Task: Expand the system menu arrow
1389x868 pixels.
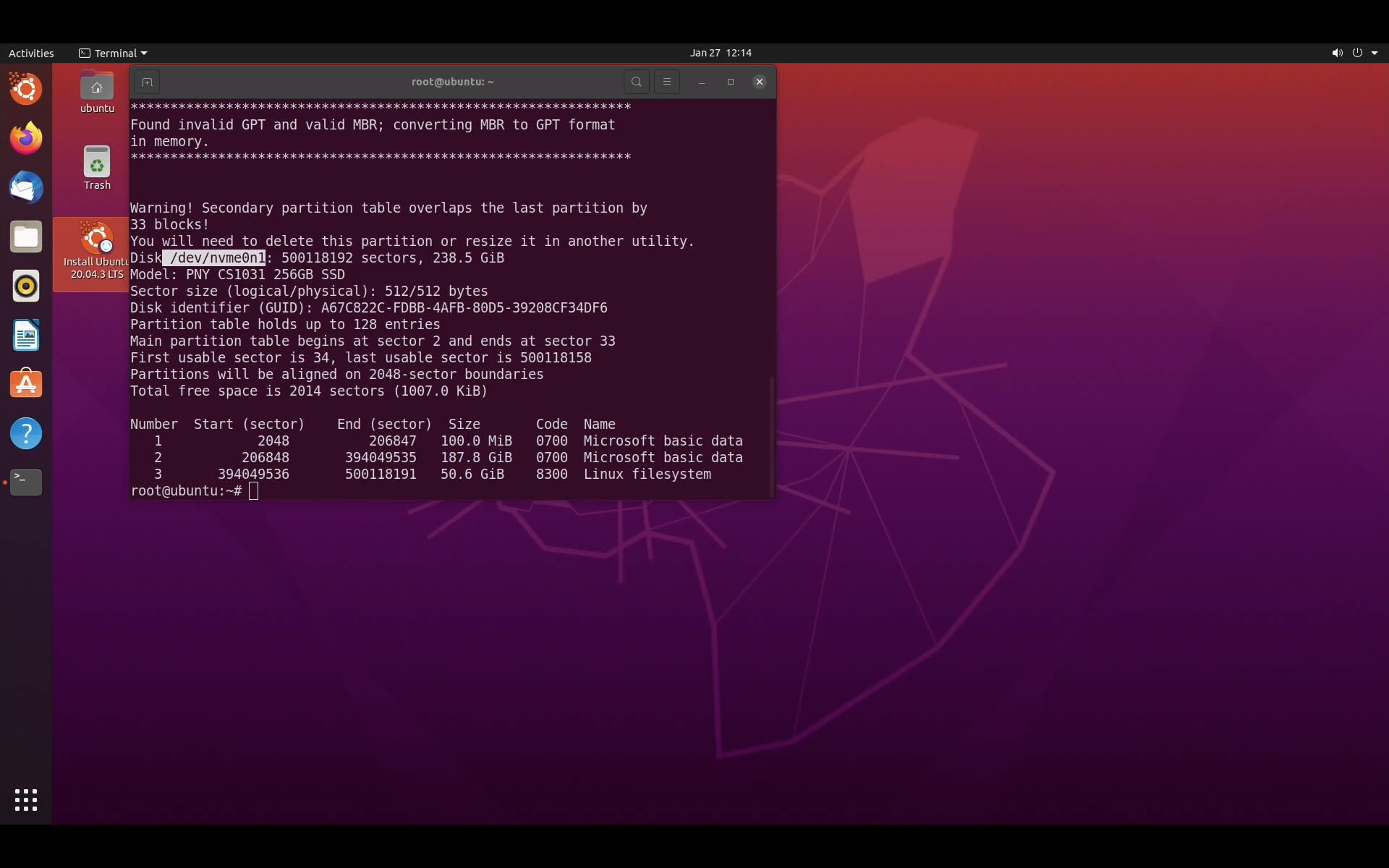Action: click(x=1375, y=53)
